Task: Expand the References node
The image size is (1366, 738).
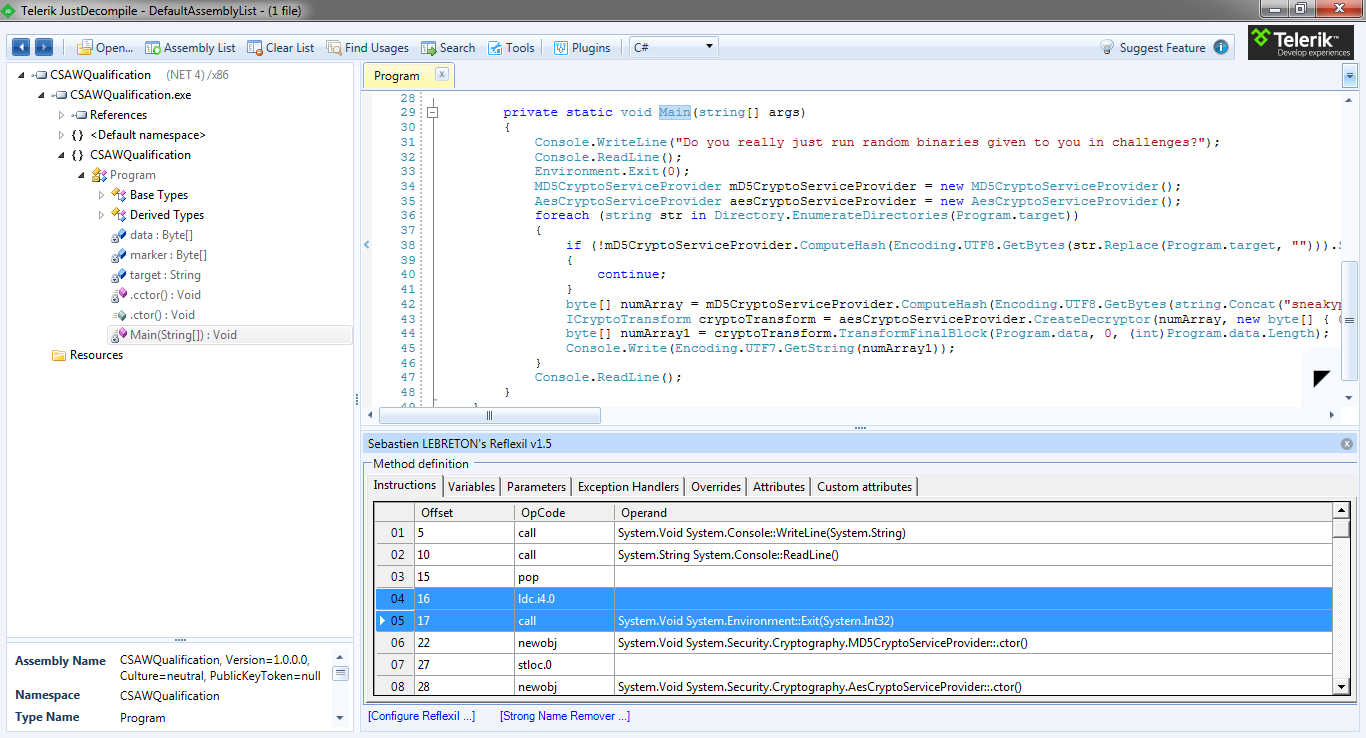Action: 61,115
